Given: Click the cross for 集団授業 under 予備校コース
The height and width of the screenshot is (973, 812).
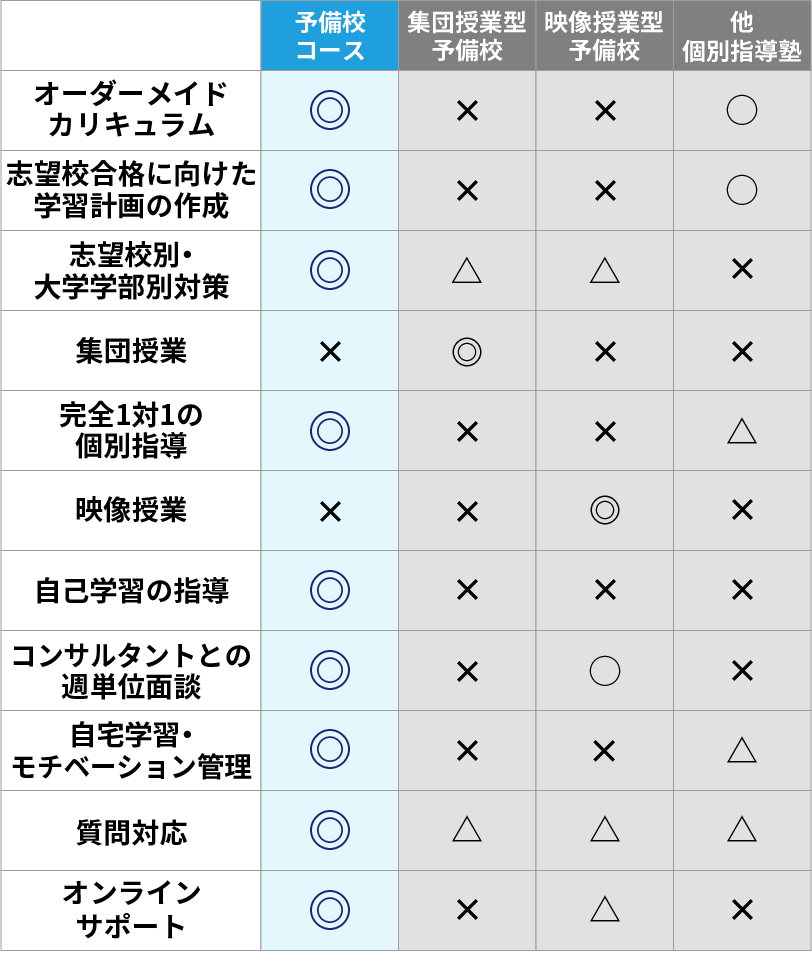Looking at the screenshot, I should 330,351.
